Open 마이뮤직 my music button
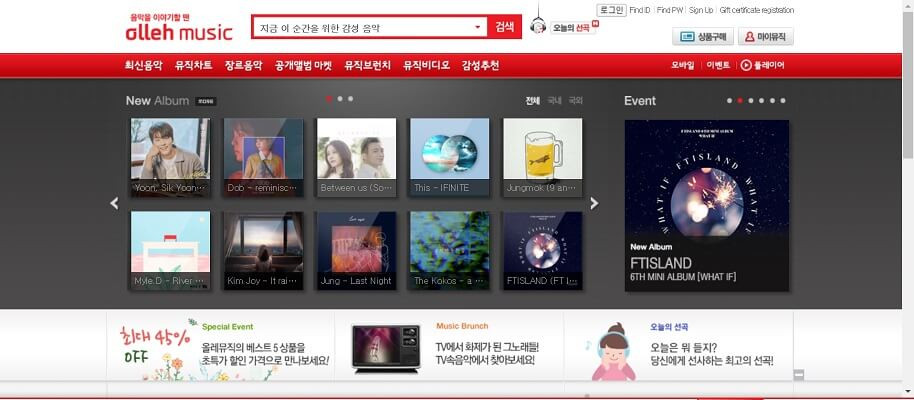The image size is (914, 400). pyautogui.click(x=765, y=37)
